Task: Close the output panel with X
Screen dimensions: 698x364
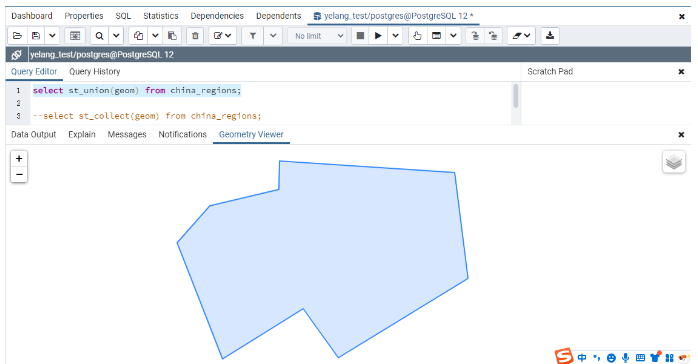Action: (681, 134)
